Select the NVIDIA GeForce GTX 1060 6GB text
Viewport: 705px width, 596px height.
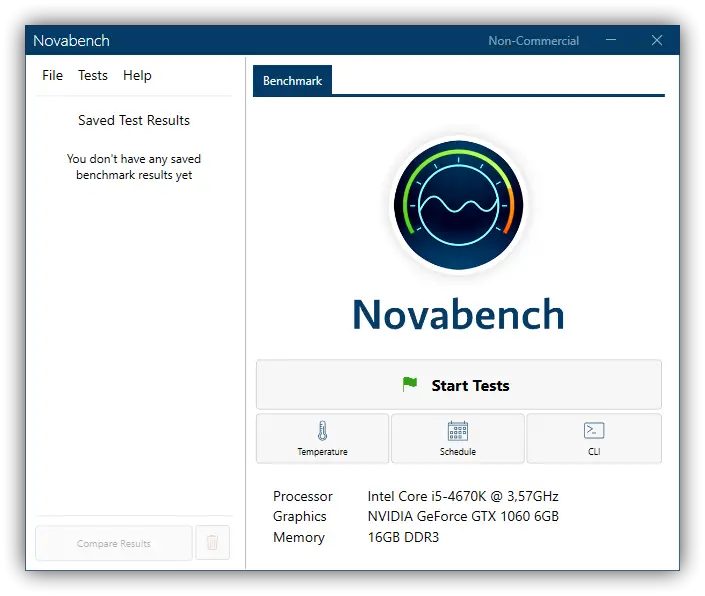[463, 516]
